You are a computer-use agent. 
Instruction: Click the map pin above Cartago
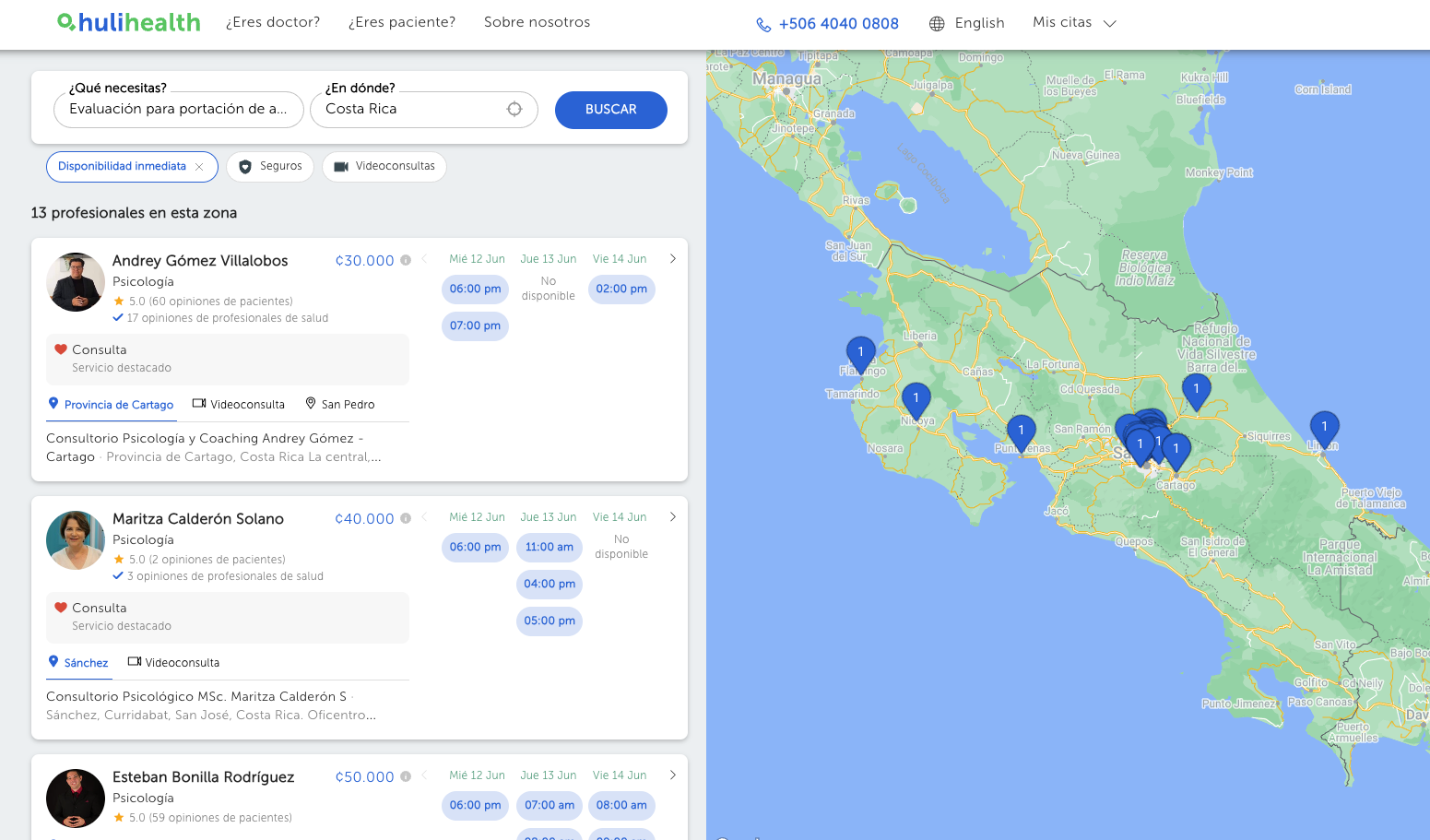[1176, 452]
